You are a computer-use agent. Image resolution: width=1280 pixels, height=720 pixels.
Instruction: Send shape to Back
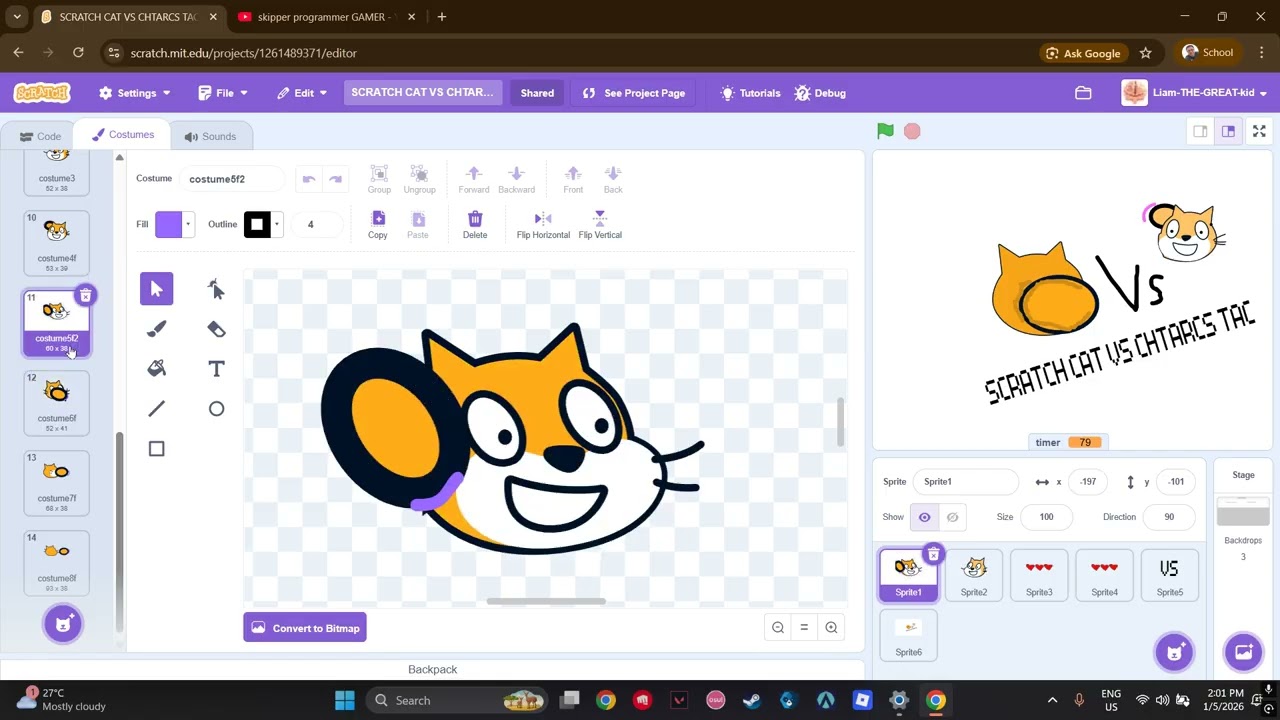pyautogui.click(x=613, y=179)
